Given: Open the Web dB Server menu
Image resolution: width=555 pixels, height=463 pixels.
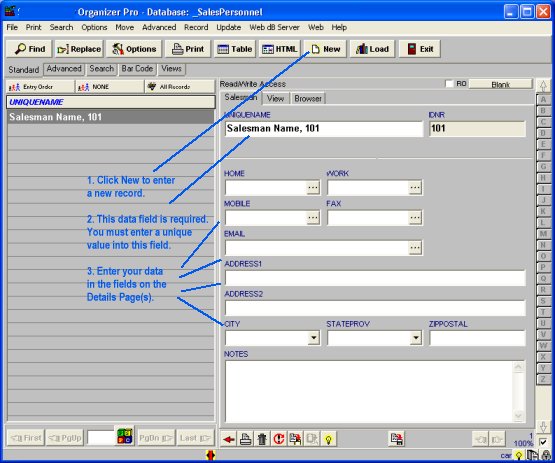Looking at the screenshot, I should pos(274,27).
